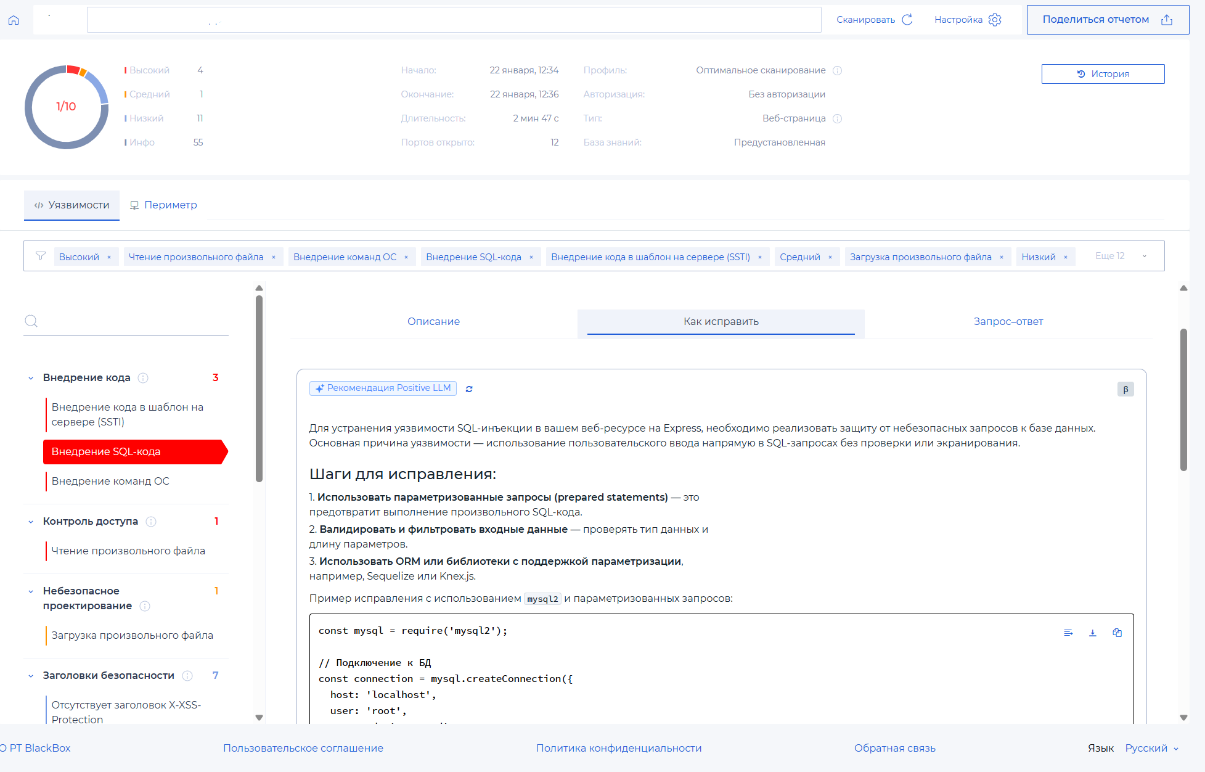Open the История button
The width and height of the screenshot is (1205, 772).
click(x=1102, y=74)
